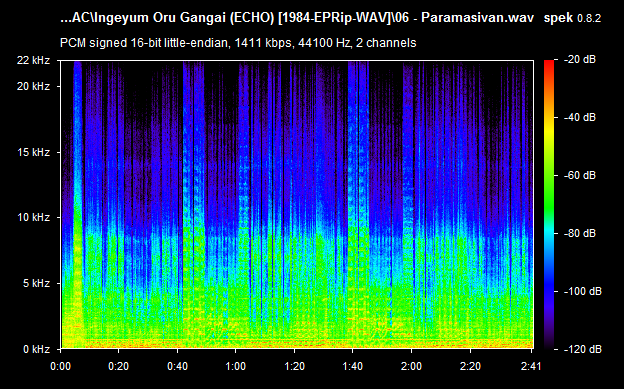Click the -60 dB color scale label

580,176
